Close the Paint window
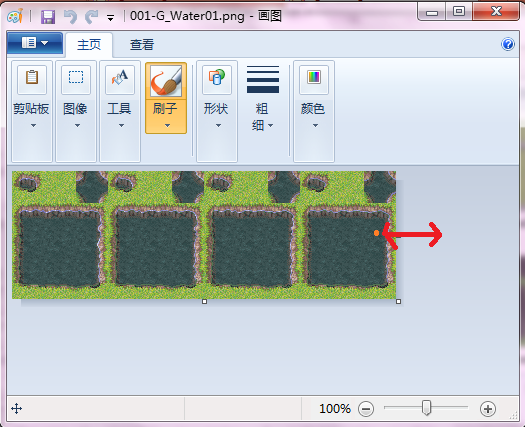The image size is (525, 427). pyautogui.click(x=496, y=12)
